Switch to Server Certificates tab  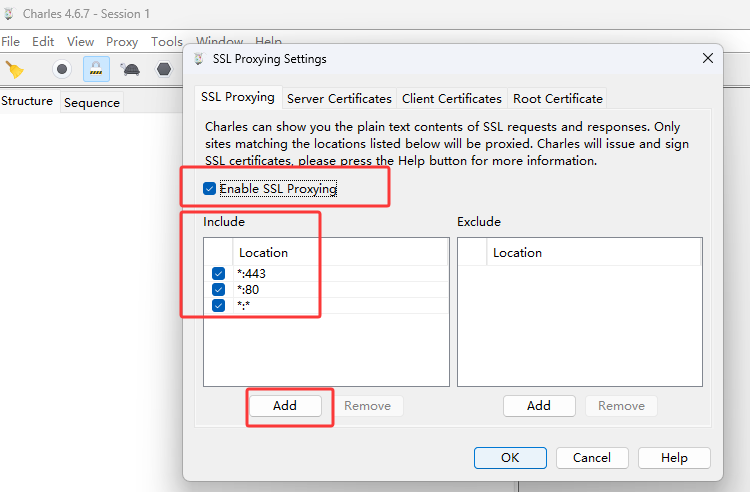(339, 98)
